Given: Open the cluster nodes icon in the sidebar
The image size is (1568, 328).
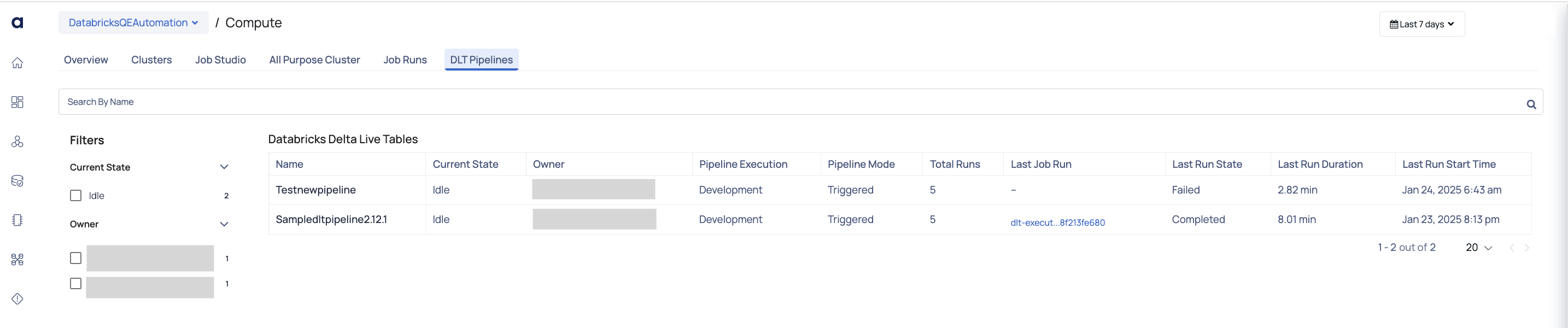Looking at the screenshot, I should [17, 141].
